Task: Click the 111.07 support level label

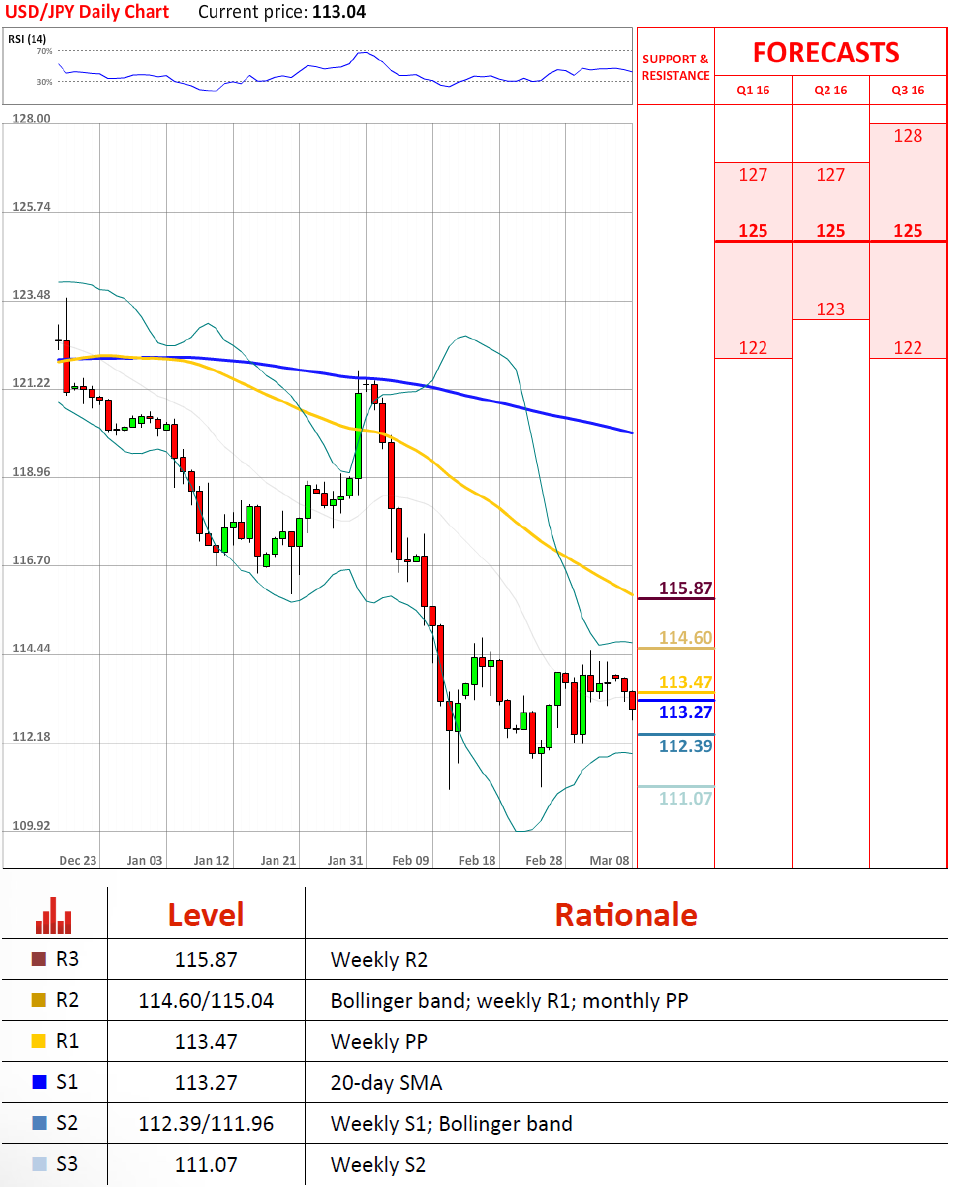Action: point(685,798)
